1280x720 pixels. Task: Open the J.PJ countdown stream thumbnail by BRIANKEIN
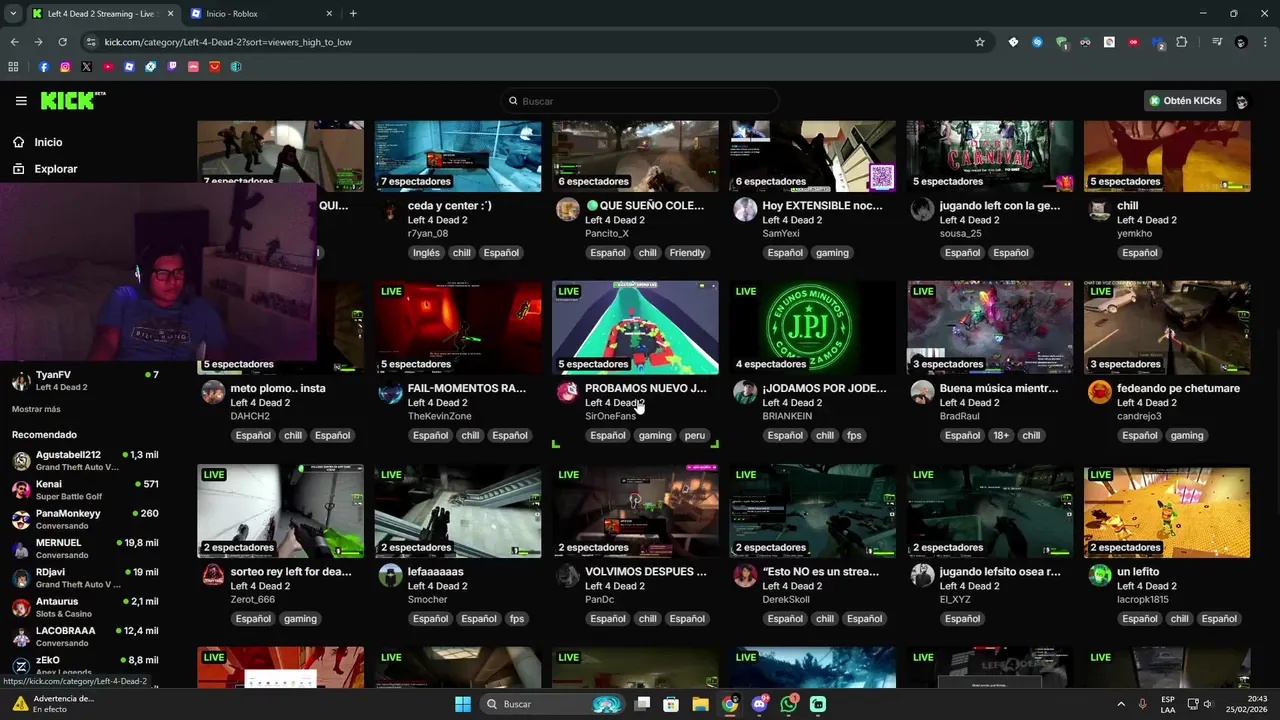coord(813,328)
